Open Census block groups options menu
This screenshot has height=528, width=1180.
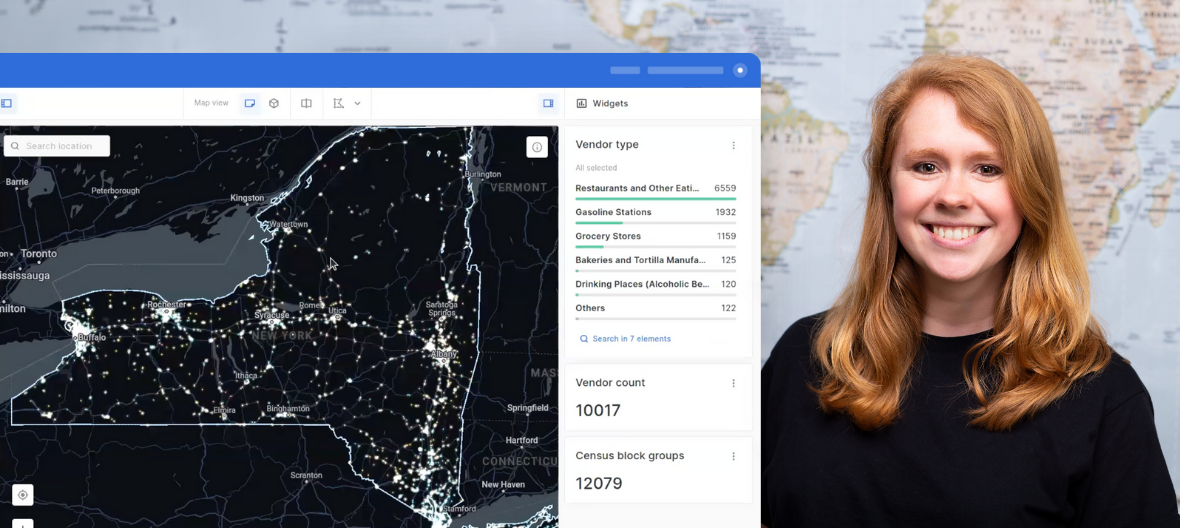pos(733,456)
